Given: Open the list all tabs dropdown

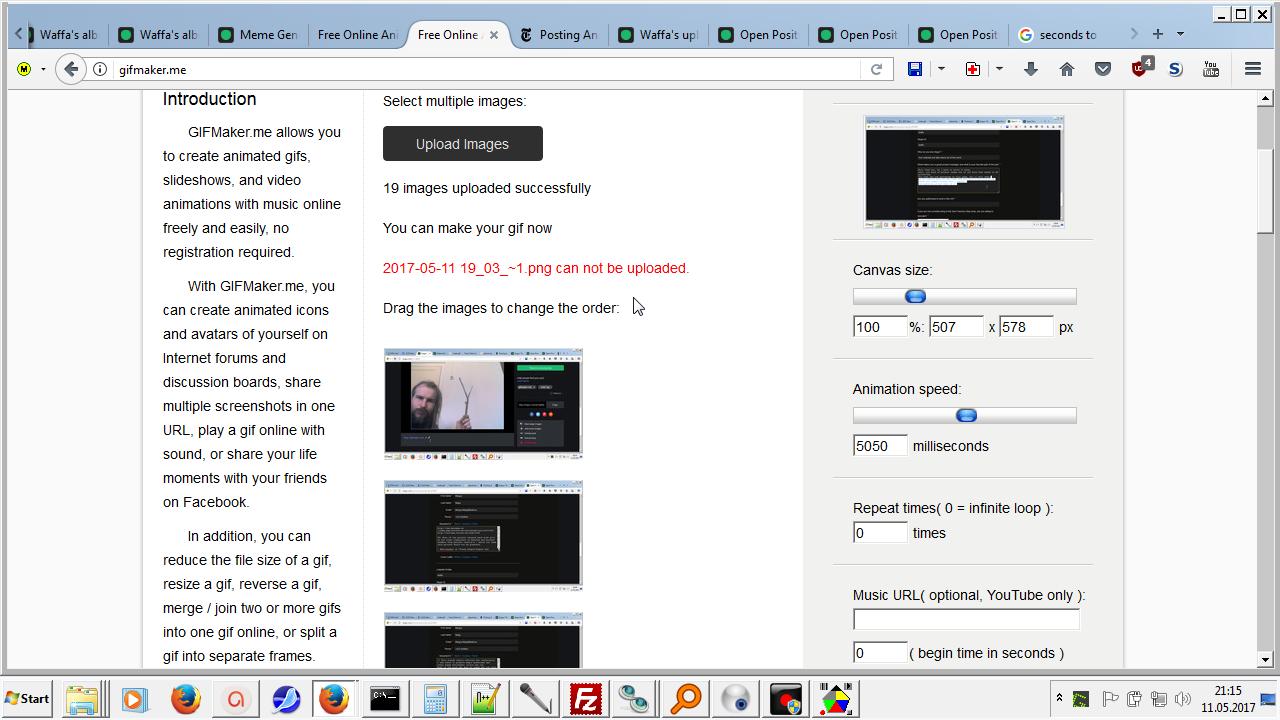Looking at the screenshot, I should point(1180,34).
